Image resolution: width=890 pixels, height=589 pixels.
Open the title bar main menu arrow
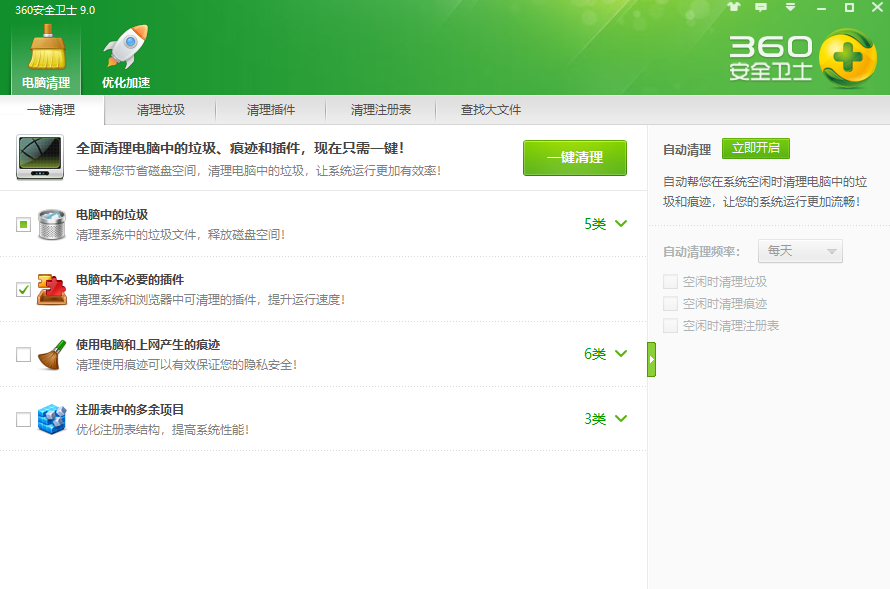pyautogui.click(x=790, y=7)
